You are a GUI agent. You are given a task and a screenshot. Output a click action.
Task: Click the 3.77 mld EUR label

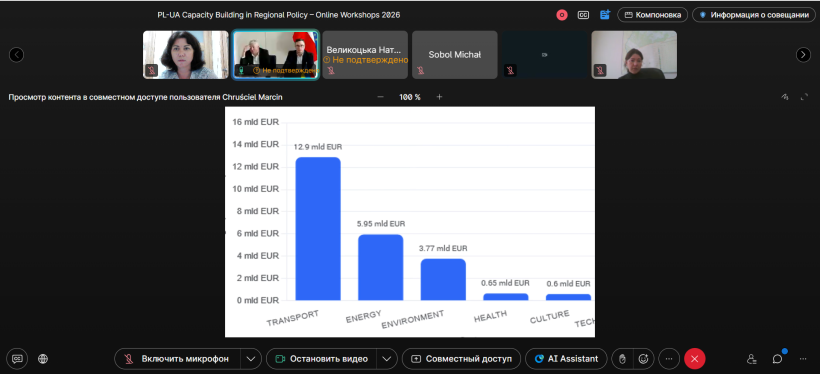[443, 248]
